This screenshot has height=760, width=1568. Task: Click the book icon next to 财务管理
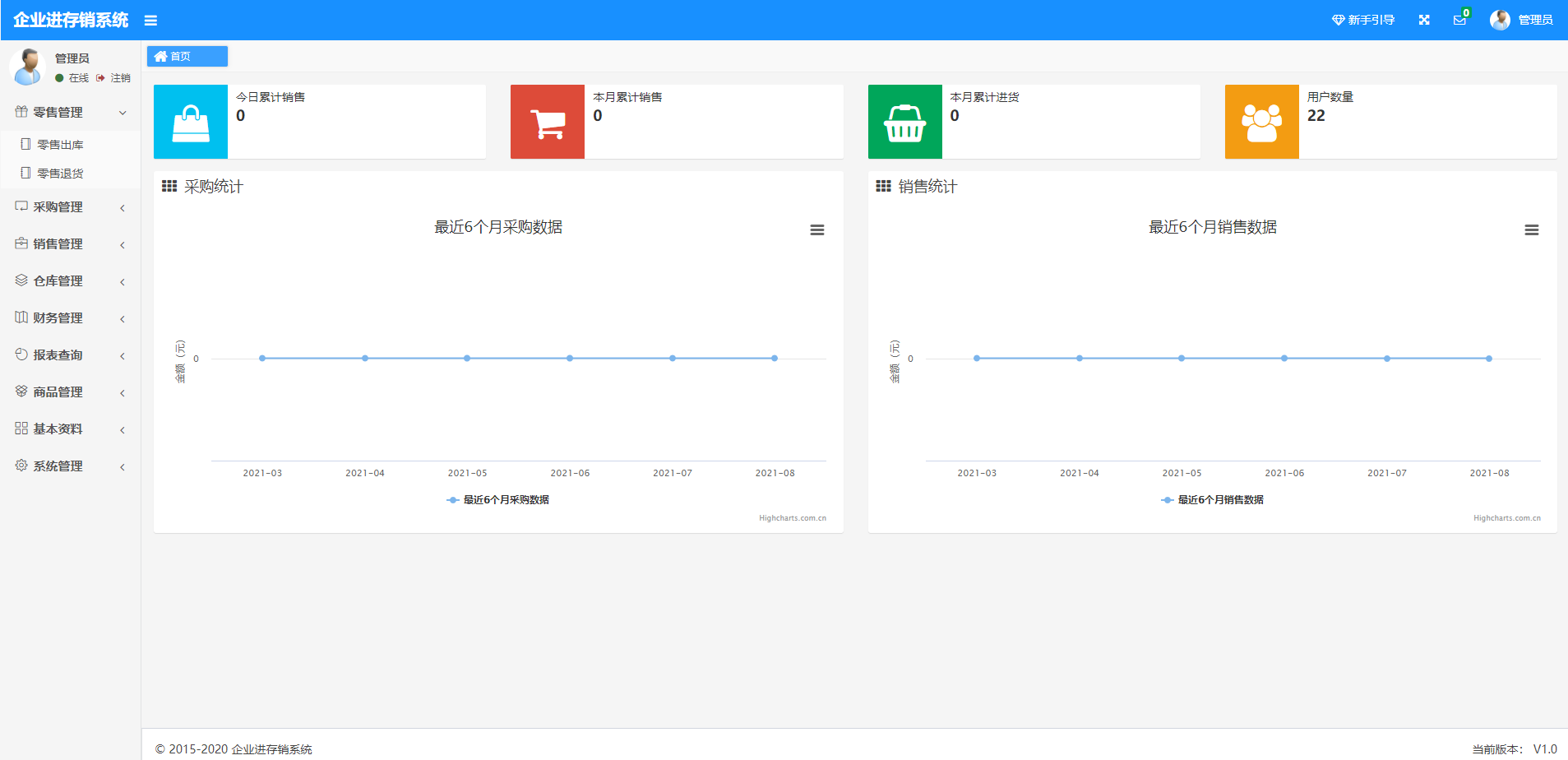tap(21, 317)
